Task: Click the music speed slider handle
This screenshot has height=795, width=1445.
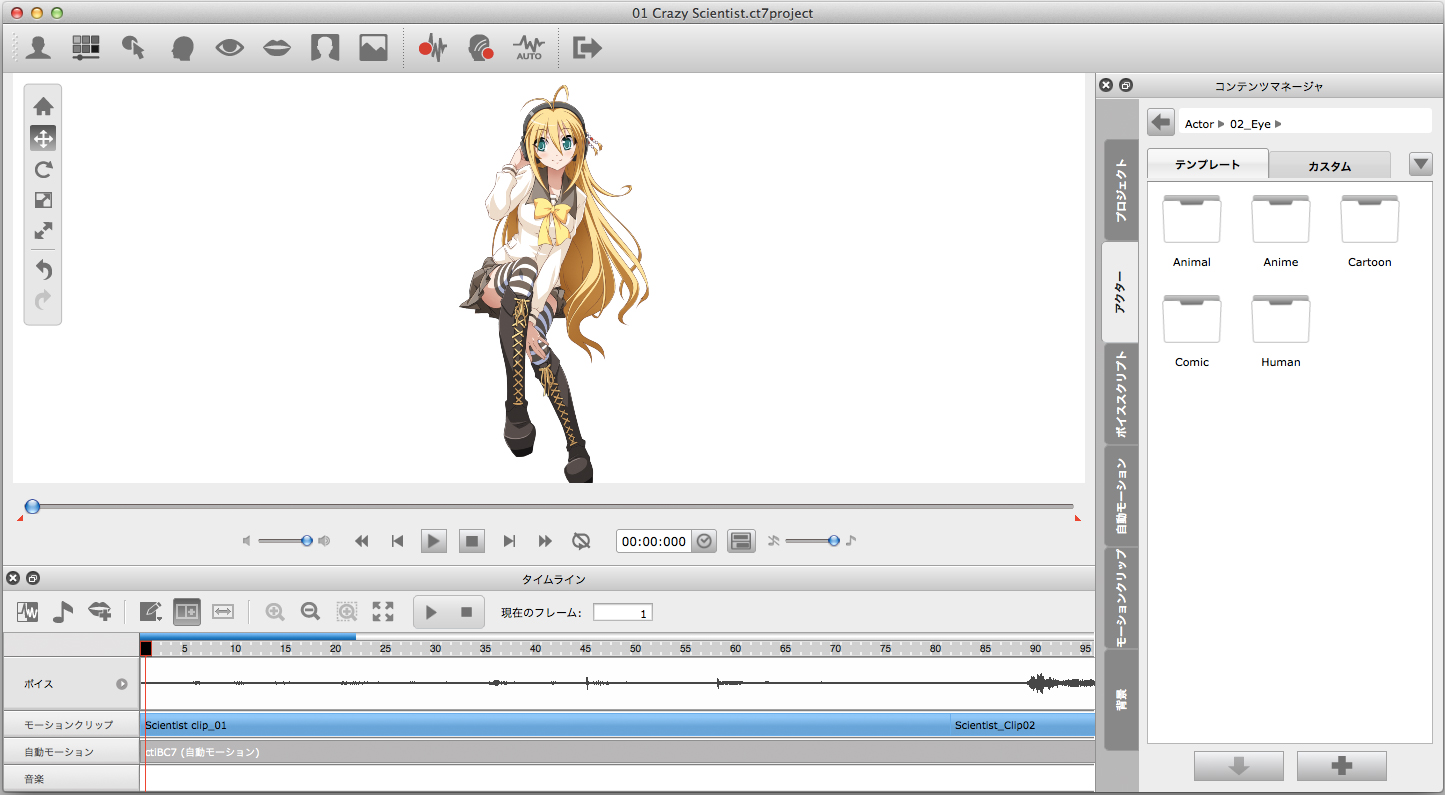Action: coord(834,541)
